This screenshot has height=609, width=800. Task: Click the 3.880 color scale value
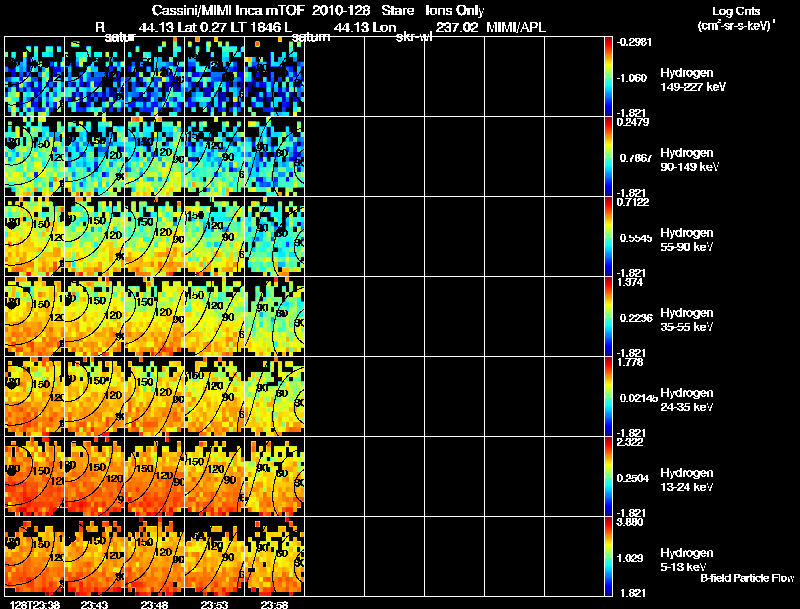pyautogui.click(x=630, y=522)
